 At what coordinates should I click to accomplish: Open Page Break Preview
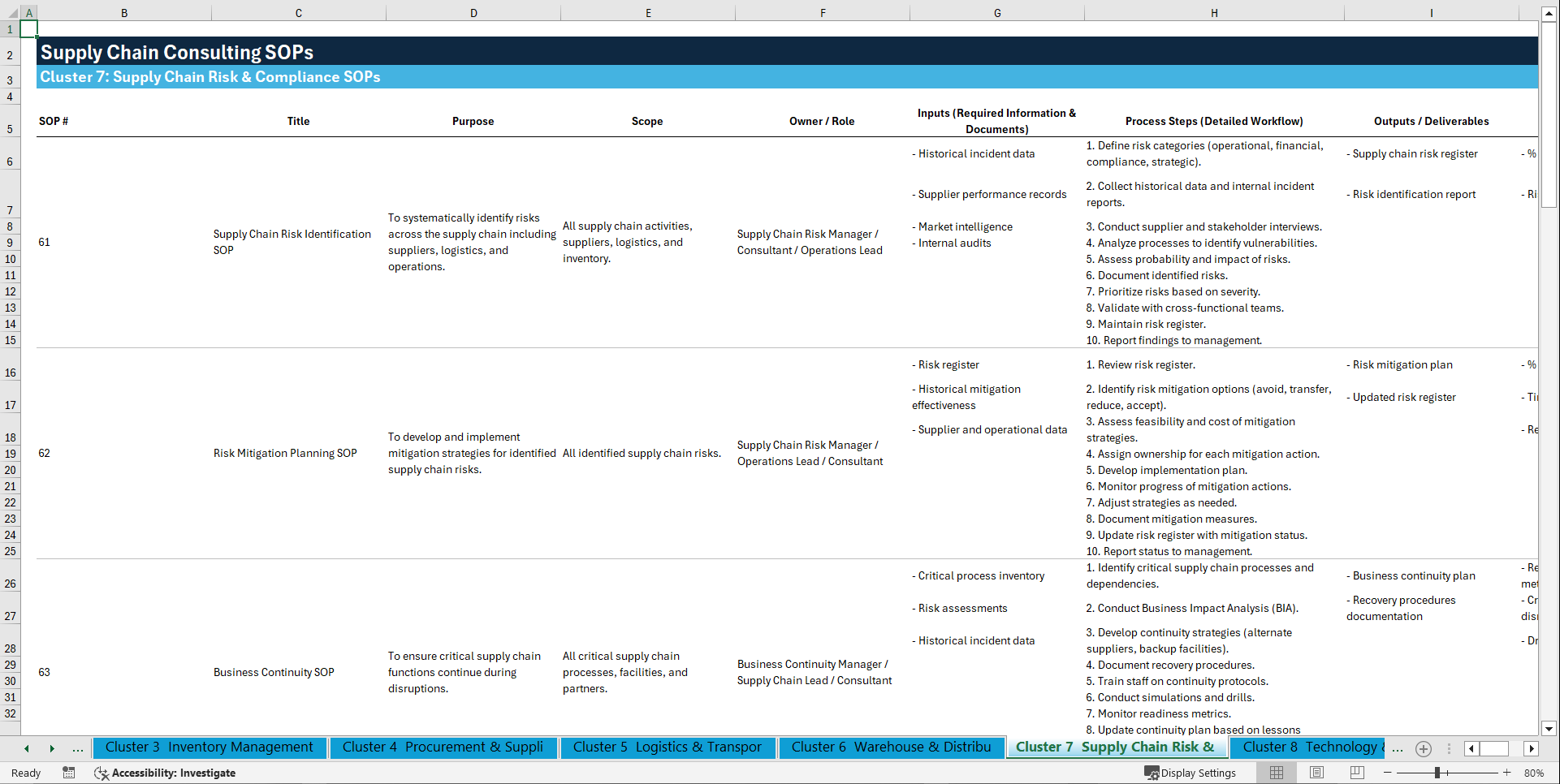pyautogui.click(x=1357, y=773)
